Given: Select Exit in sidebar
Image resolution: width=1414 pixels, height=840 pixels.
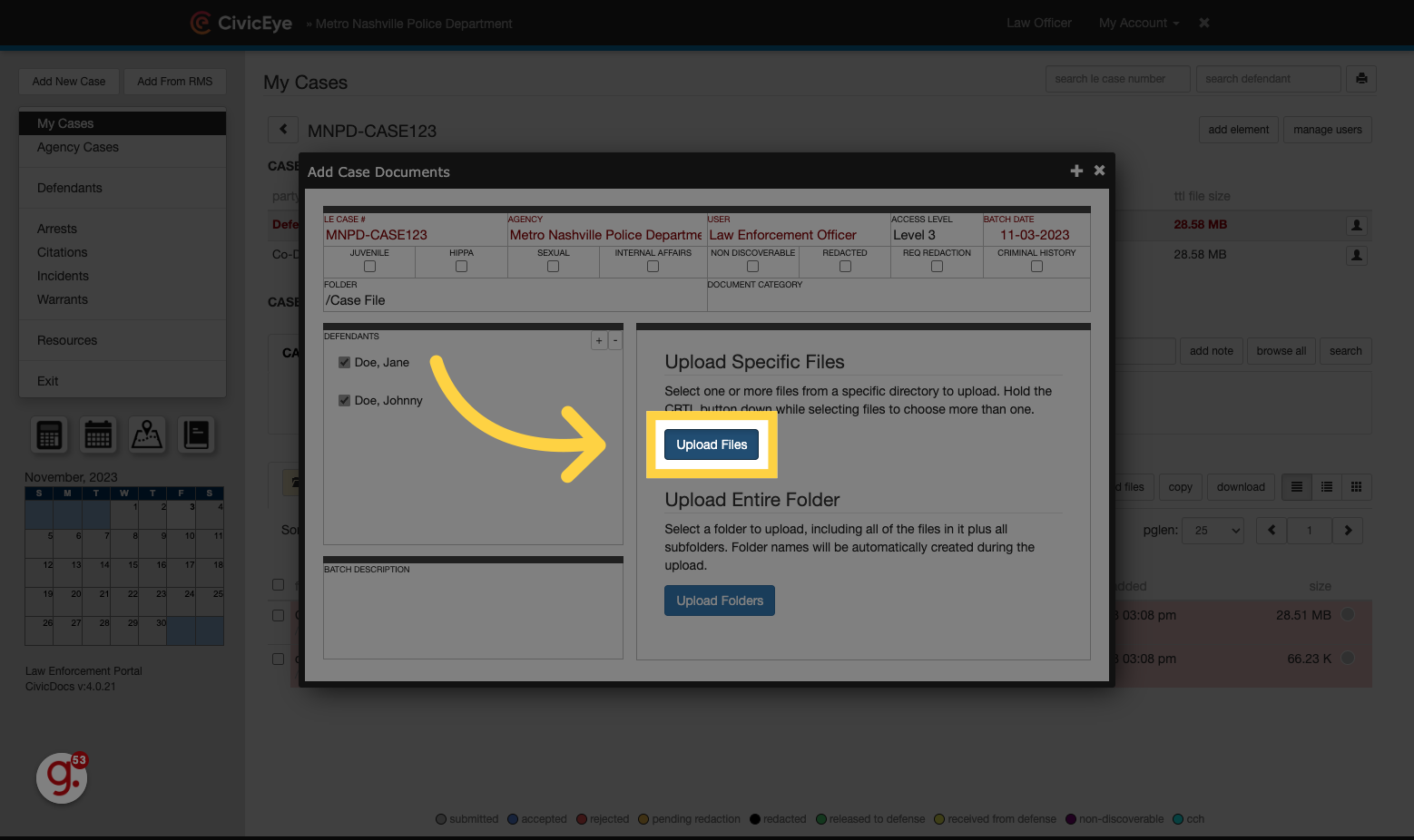Looking at the screenshot, I should 123,381.
